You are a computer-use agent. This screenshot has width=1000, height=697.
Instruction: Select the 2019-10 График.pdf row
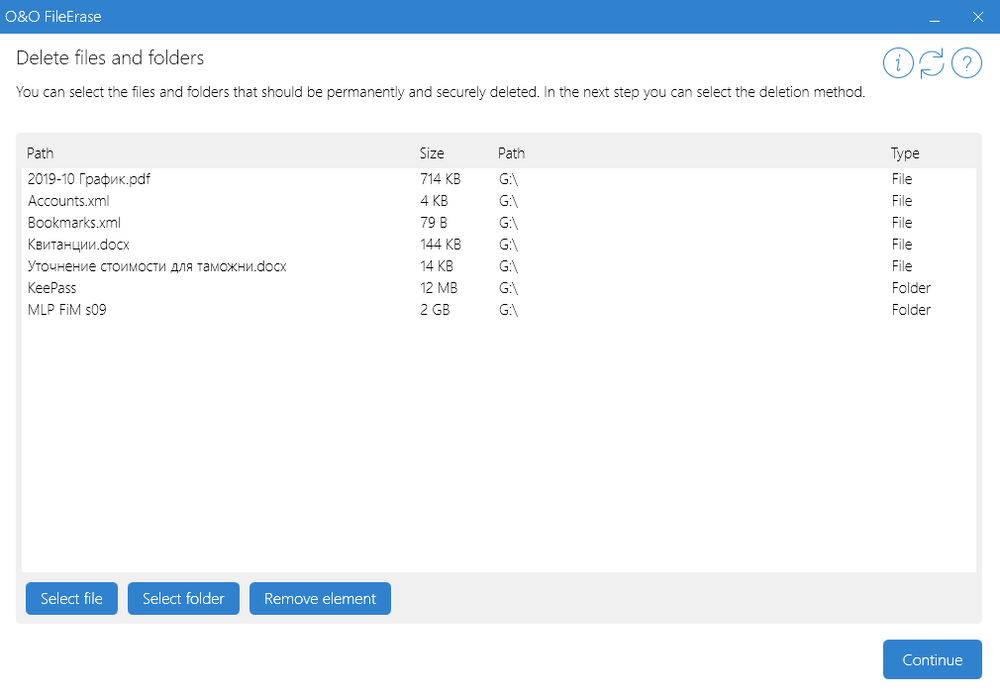click(90, 179)
